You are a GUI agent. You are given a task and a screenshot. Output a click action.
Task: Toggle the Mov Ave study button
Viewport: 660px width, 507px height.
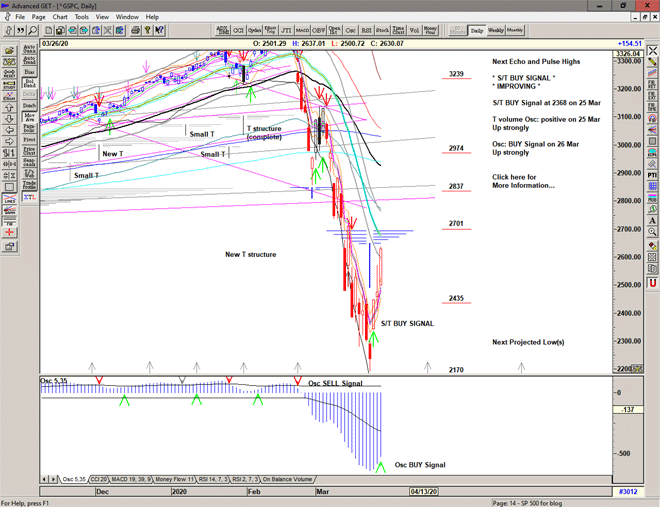[29, 117]
